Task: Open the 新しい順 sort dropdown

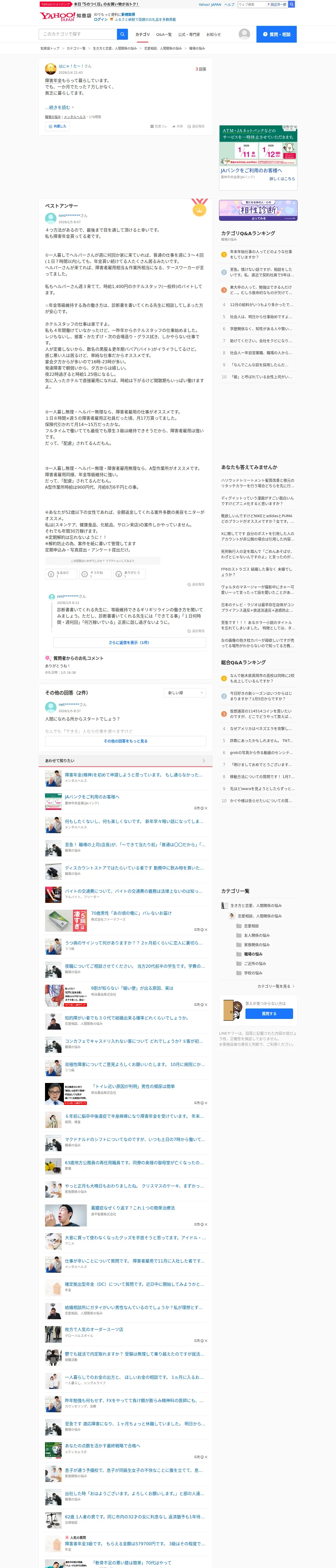Action: (185, 693)
